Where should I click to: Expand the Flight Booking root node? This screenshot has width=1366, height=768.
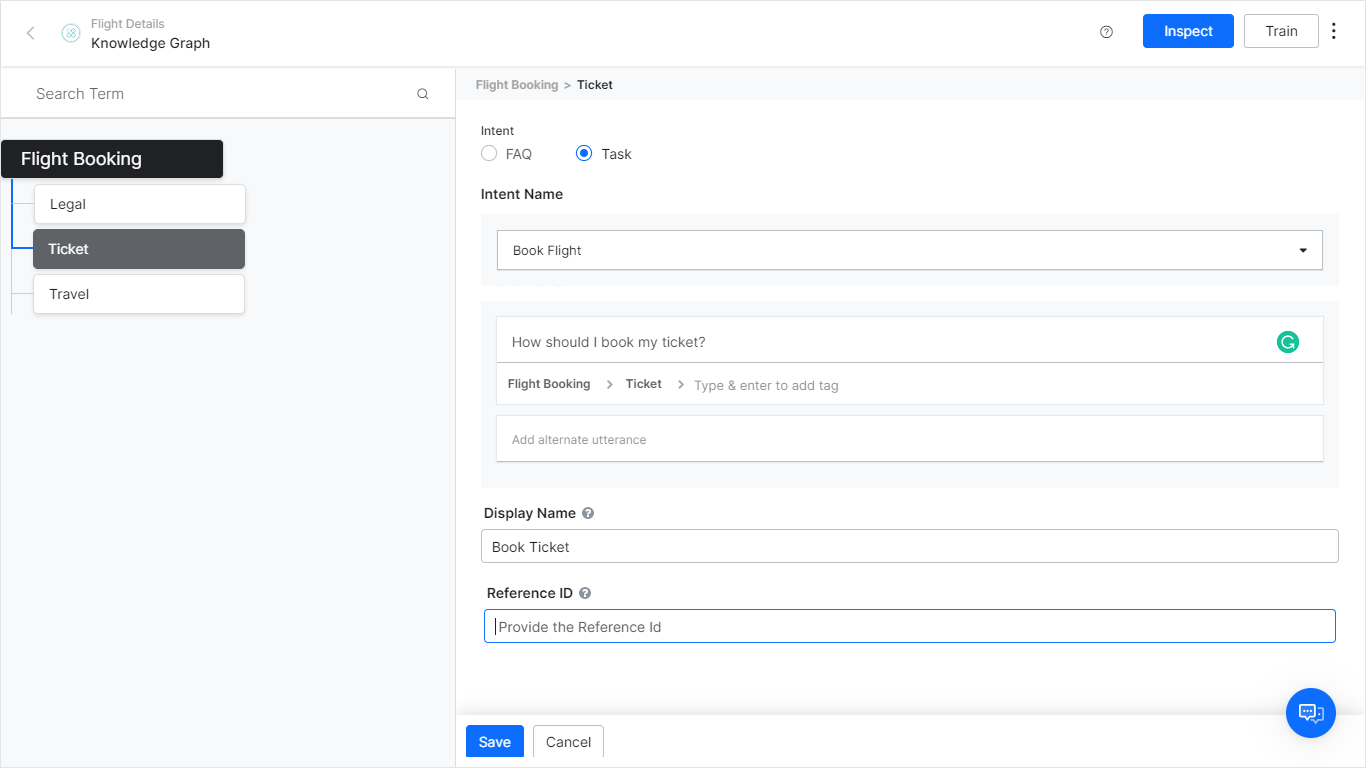[112, 158]
